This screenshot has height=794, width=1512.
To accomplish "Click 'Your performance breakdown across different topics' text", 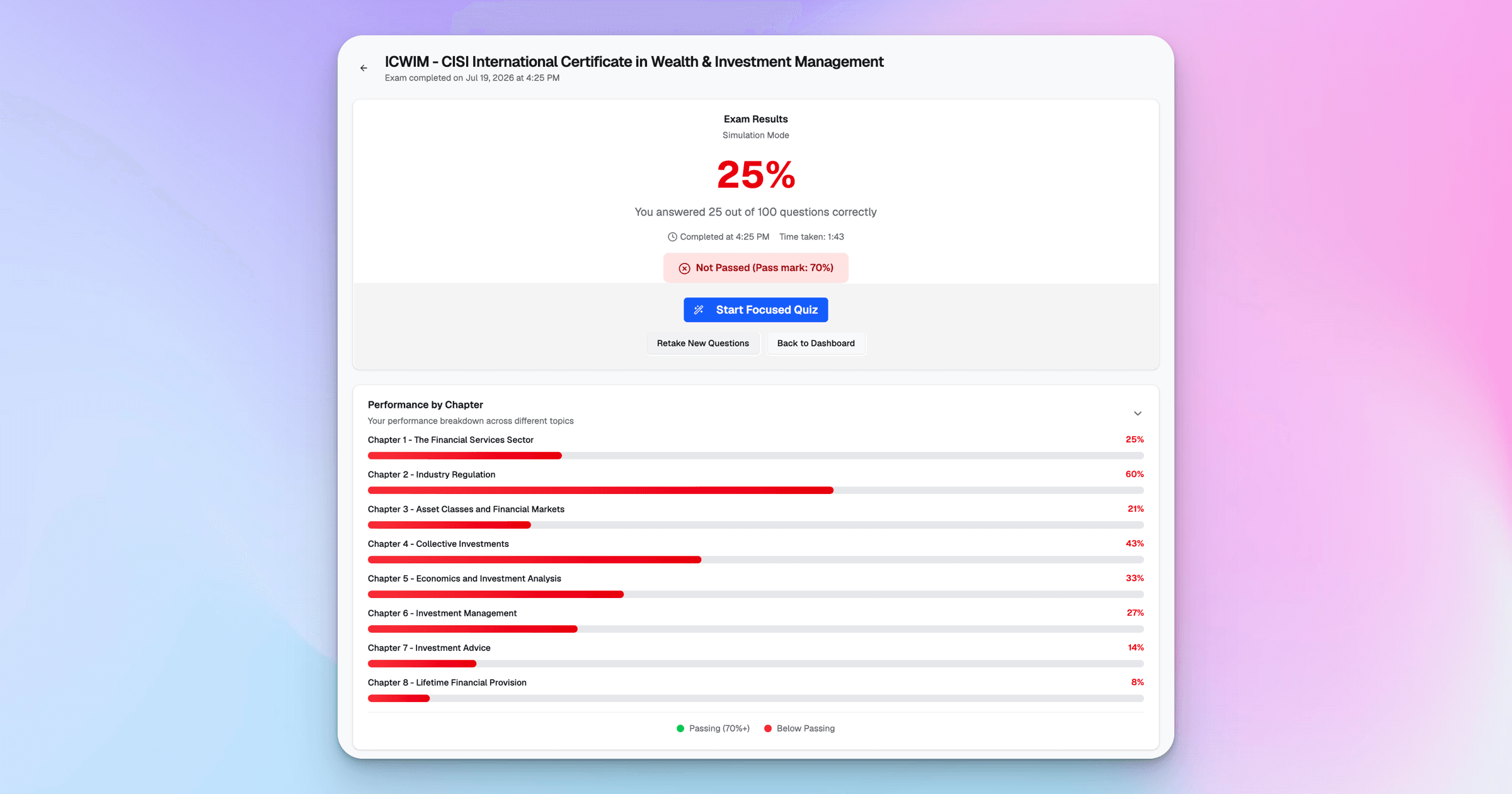I will pyautogui.click(x=471, y=421).
